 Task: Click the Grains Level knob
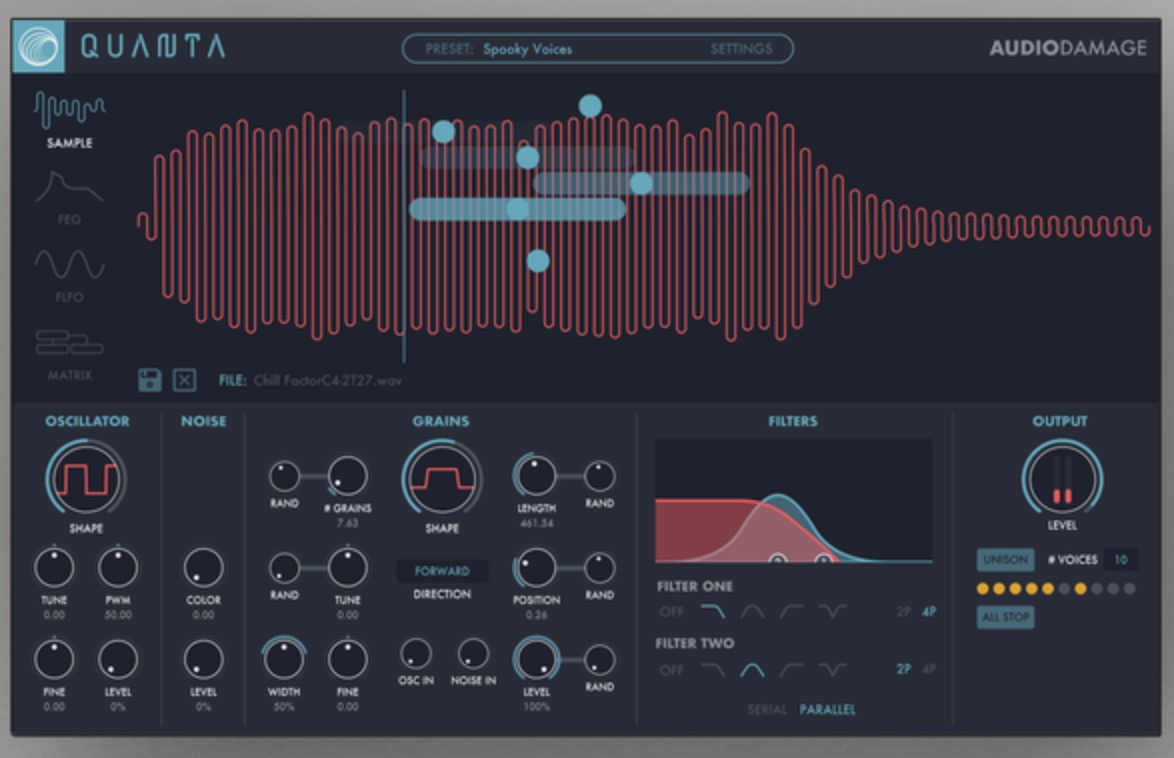point(536,660)
